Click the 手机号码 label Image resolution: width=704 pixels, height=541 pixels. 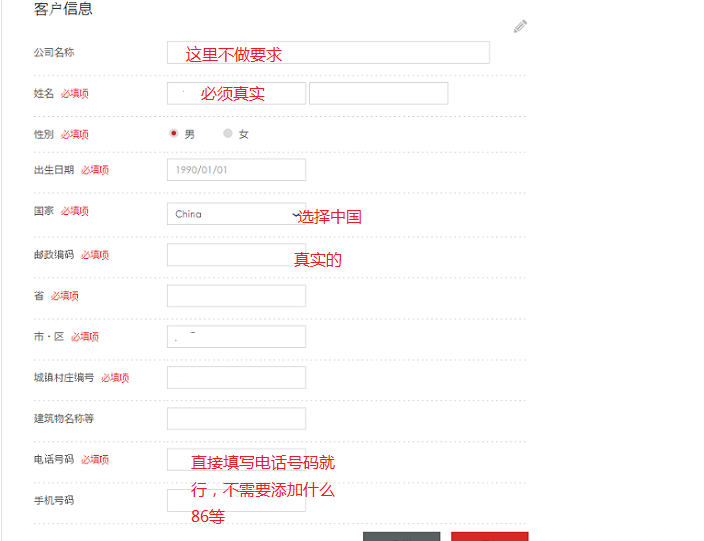pos(54,500)
